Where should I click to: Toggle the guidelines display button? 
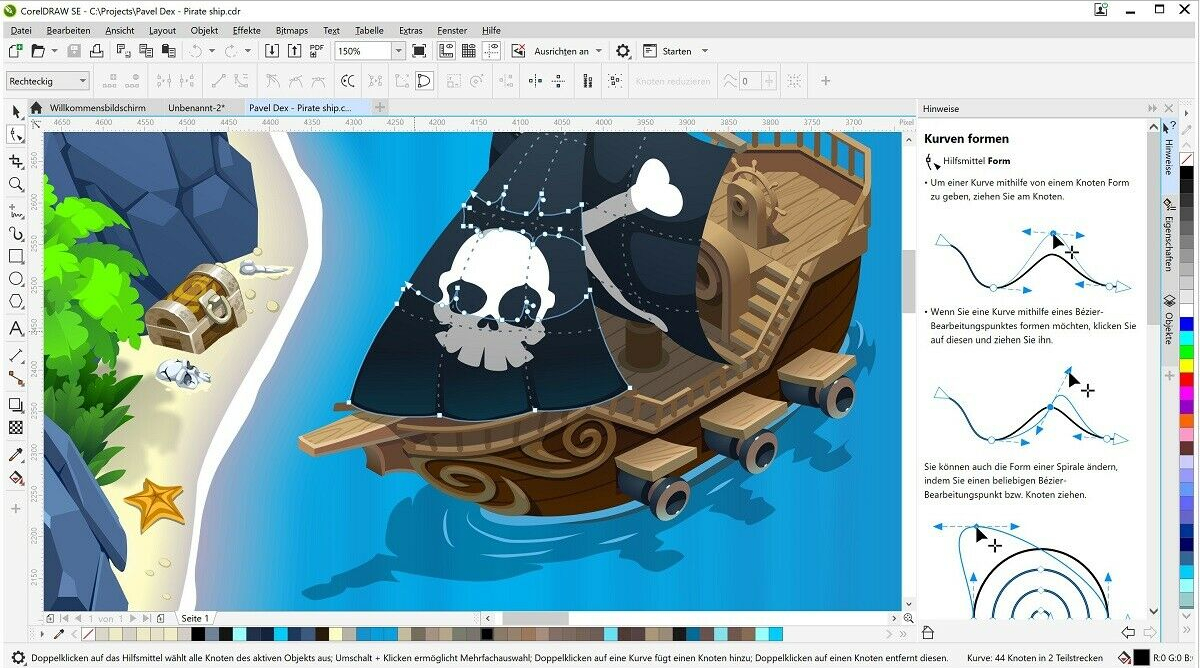(x=491, y=50)
